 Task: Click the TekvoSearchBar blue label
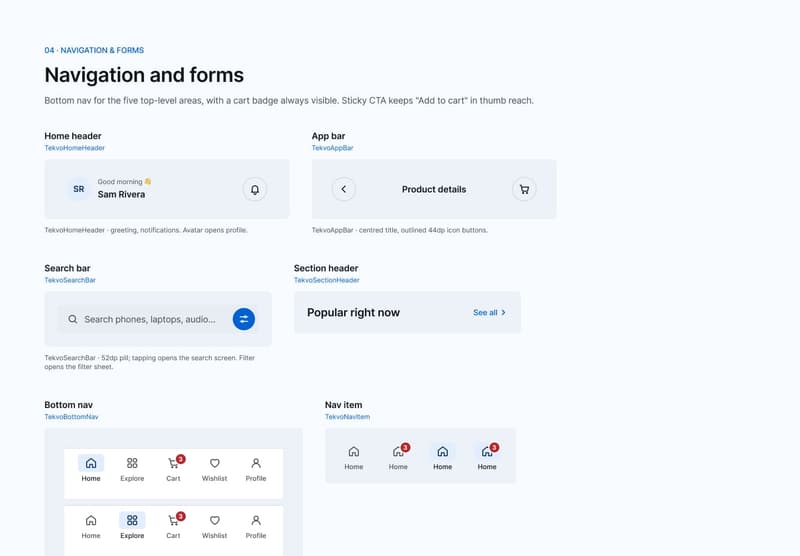(70, 280)
